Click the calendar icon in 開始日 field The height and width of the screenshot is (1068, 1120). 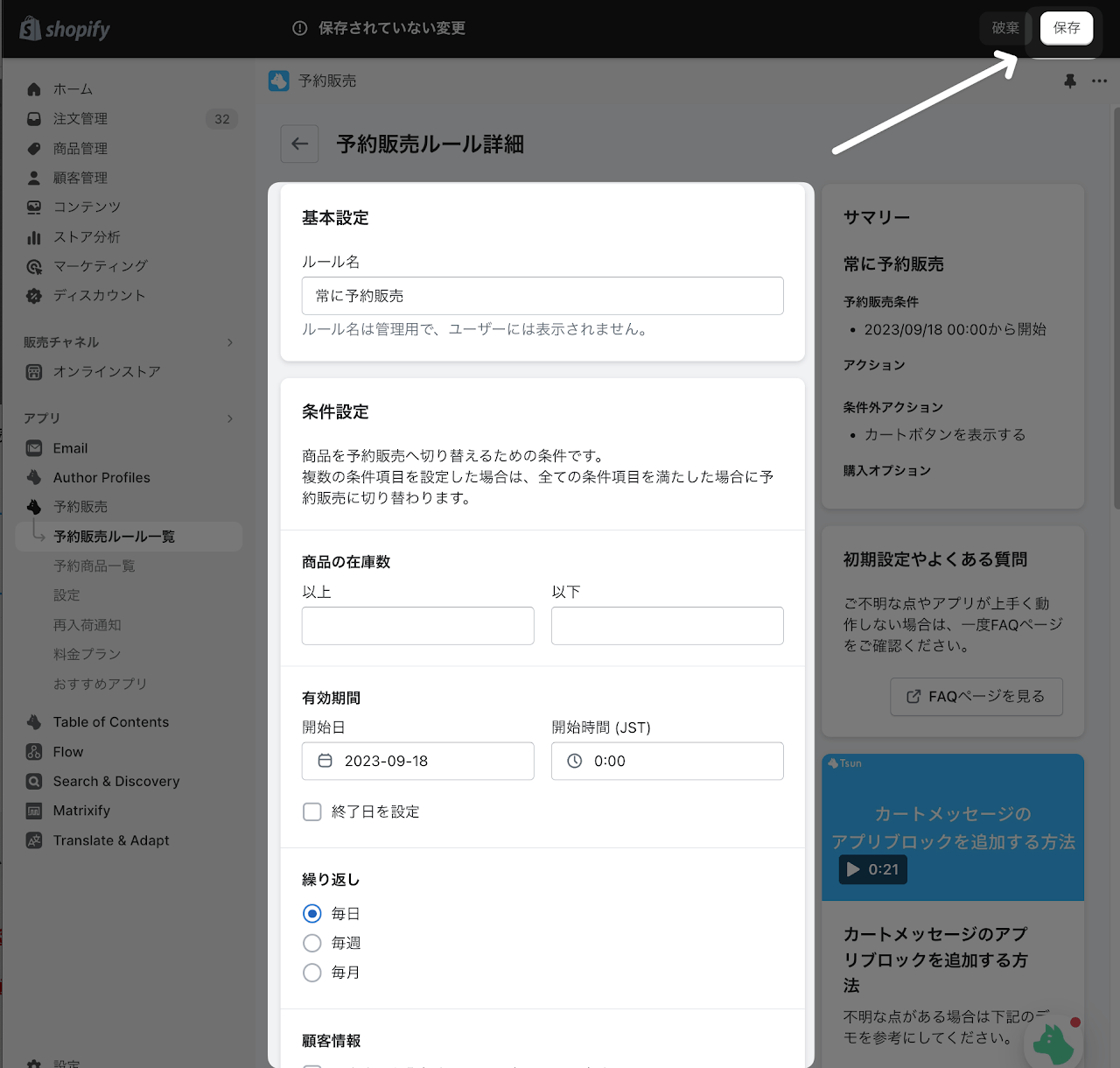pyautogui.click(x=325, y=761)
